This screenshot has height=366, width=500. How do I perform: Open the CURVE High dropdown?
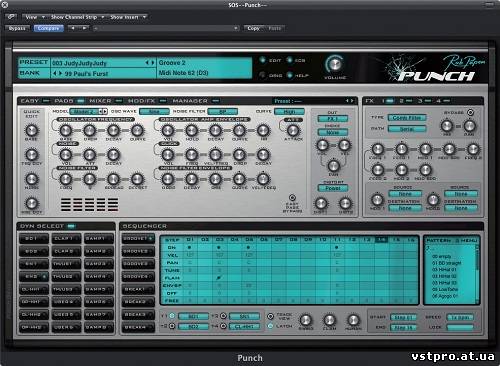[x=289, y=111]
